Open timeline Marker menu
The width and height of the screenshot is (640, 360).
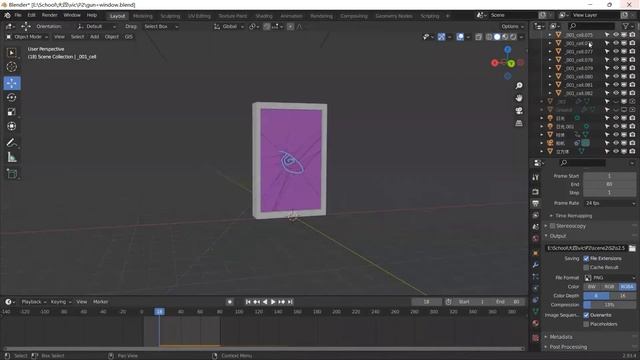pyautogui.click(x=100, y=302)
